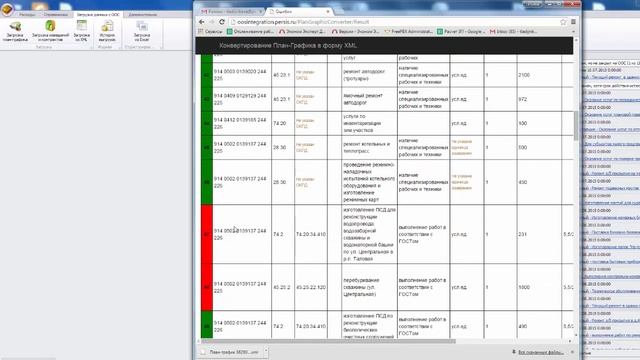
Task: Click the downloaded 'План-график' xml file
Action: click(x=231, y=352)
